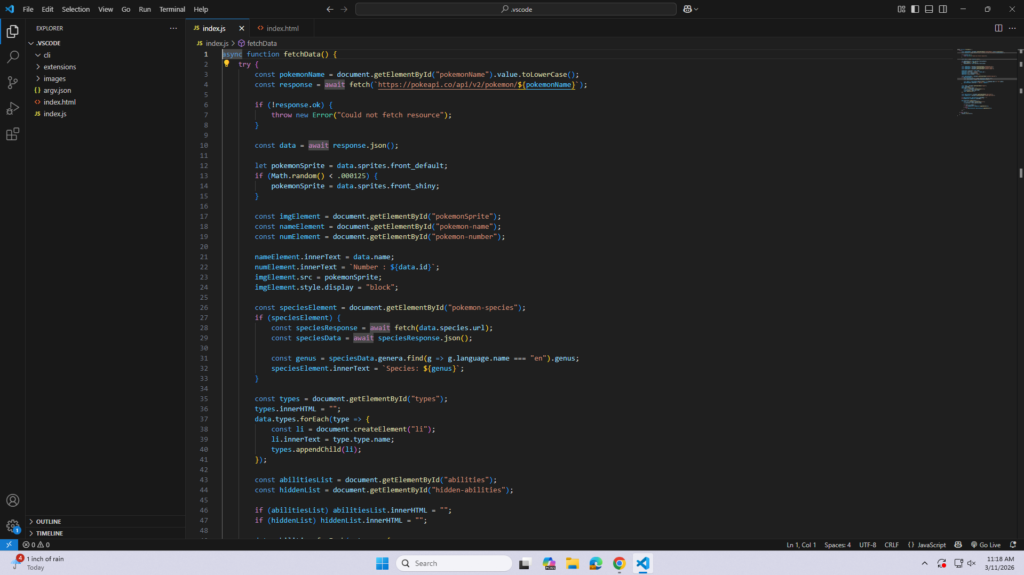Open the Manage settings gear
Viewport: 1024px width, 575px height.
pos(13,526)
